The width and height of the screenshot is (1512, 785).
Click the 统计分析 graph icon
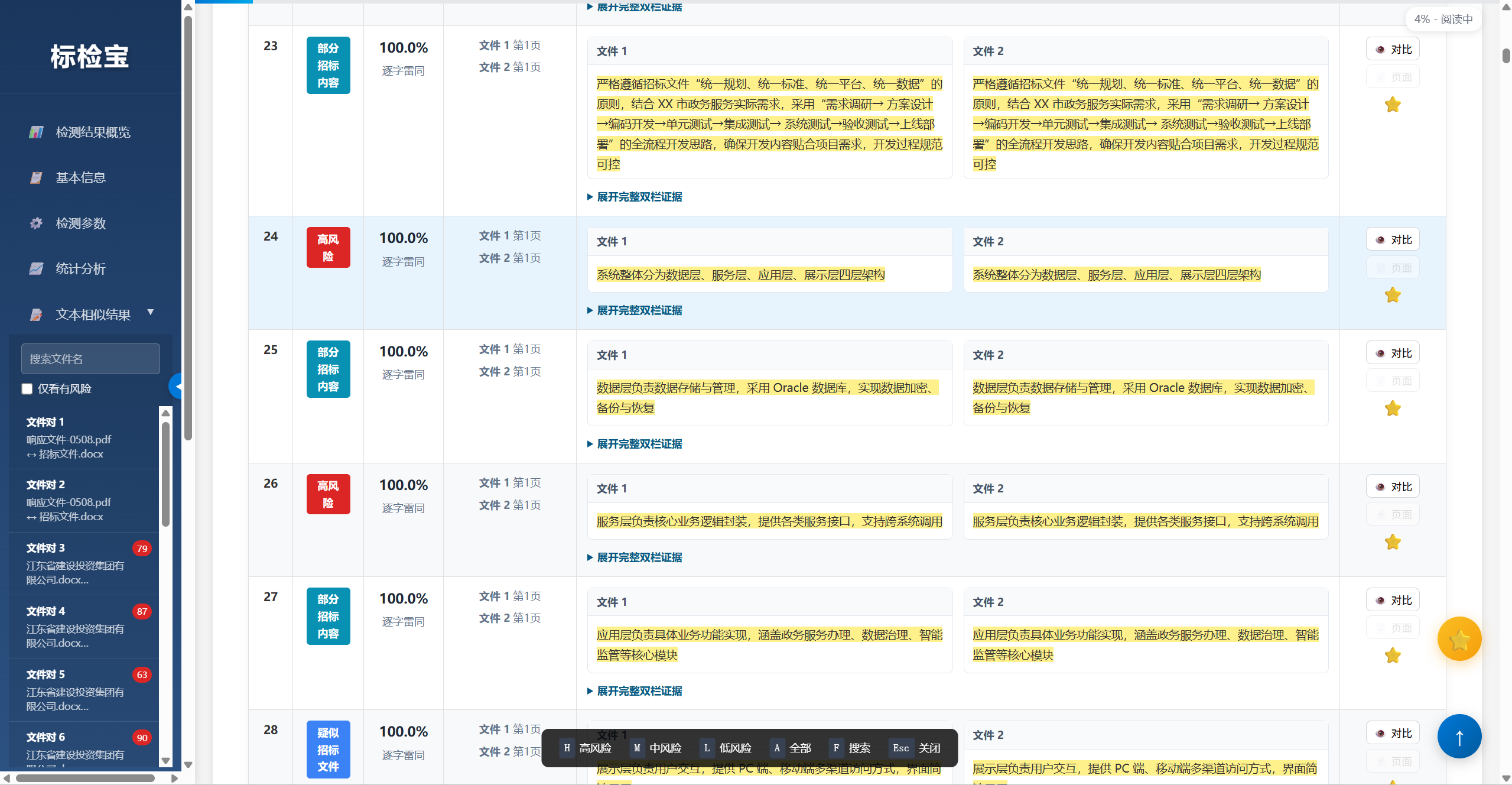coord(36,268)
